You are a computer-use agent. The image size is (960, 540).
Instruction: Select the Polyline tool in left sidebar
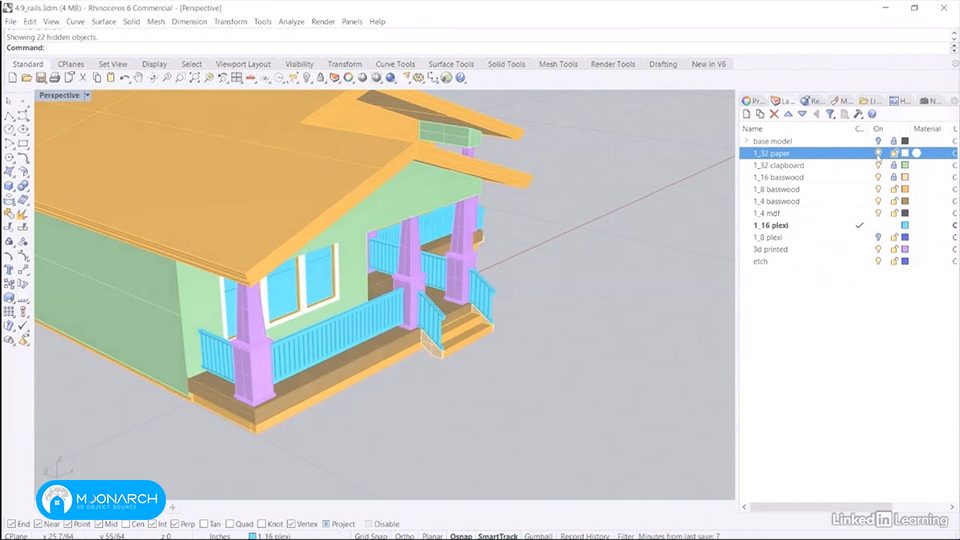(9, 115)
